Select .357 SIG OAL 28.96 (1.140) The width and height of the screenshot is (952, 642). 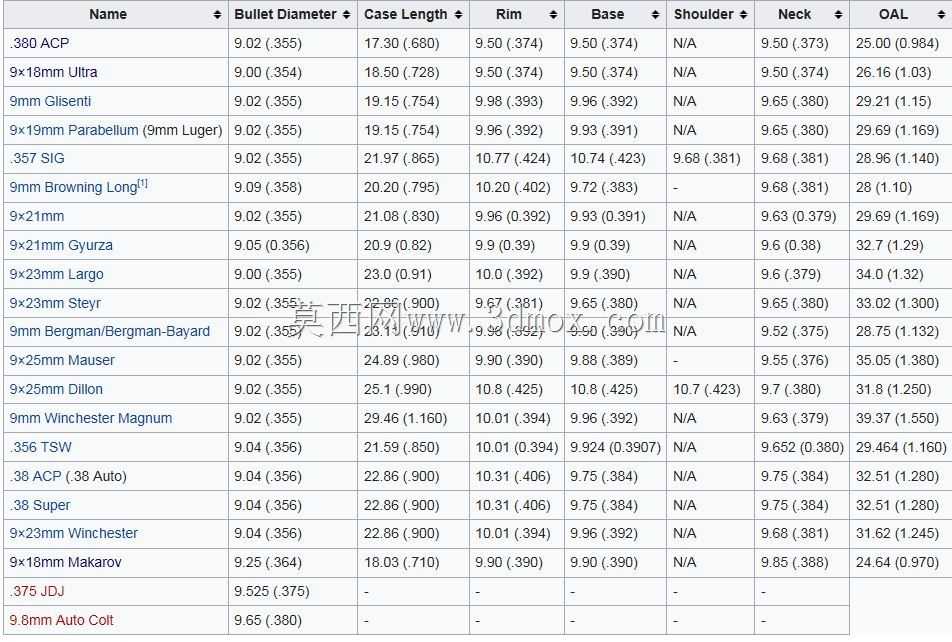[x=897, y=159]
